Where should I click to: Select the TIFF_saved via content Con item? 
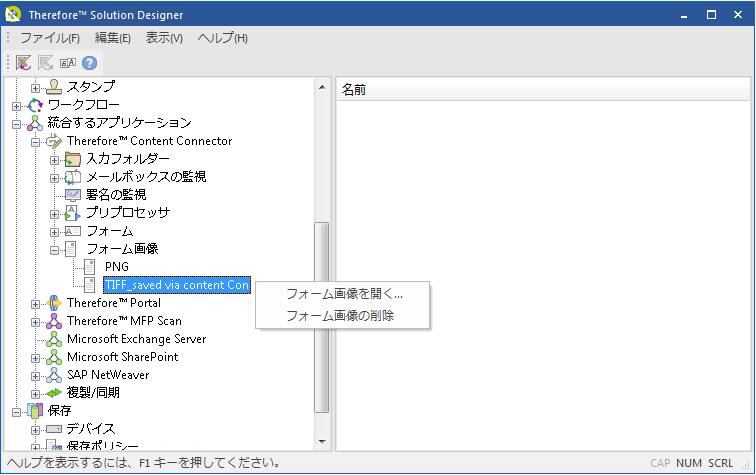[177, 285]
